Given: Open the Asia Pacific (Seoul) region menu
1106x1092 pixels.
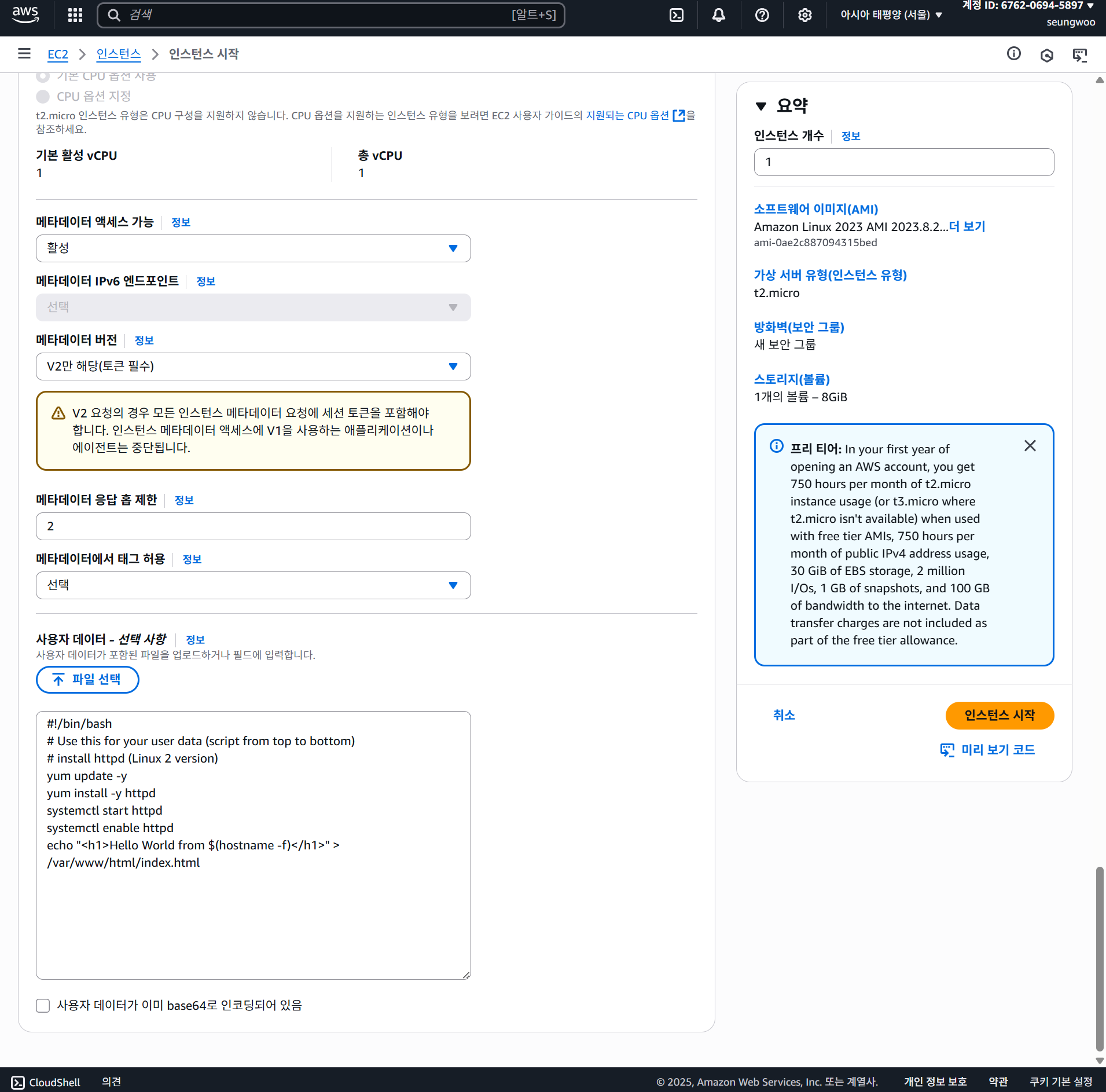Looking at the screenshot, I should 891,15.
